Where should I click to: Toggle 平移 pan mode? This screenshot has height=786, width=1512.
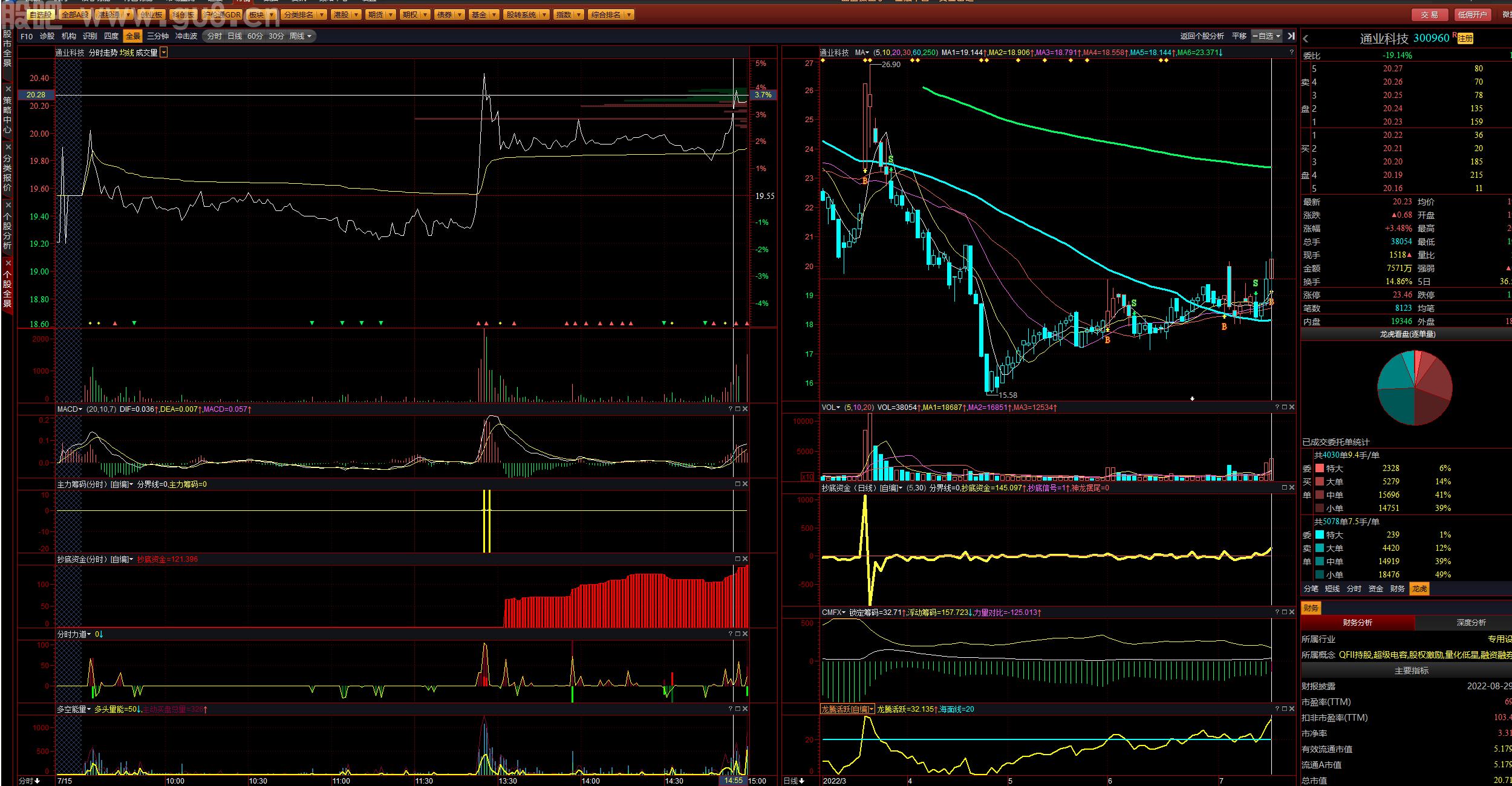point(1239,36)
